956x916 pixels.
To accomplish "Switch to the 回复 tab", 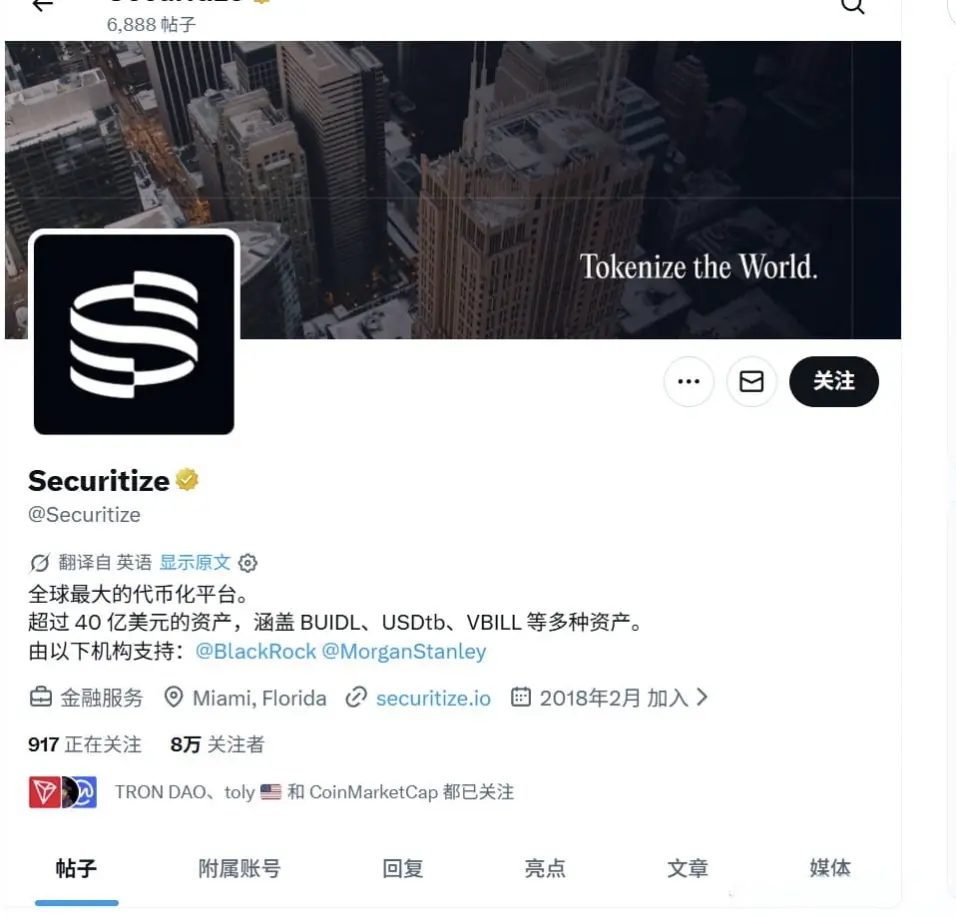I will coord(402,868).
